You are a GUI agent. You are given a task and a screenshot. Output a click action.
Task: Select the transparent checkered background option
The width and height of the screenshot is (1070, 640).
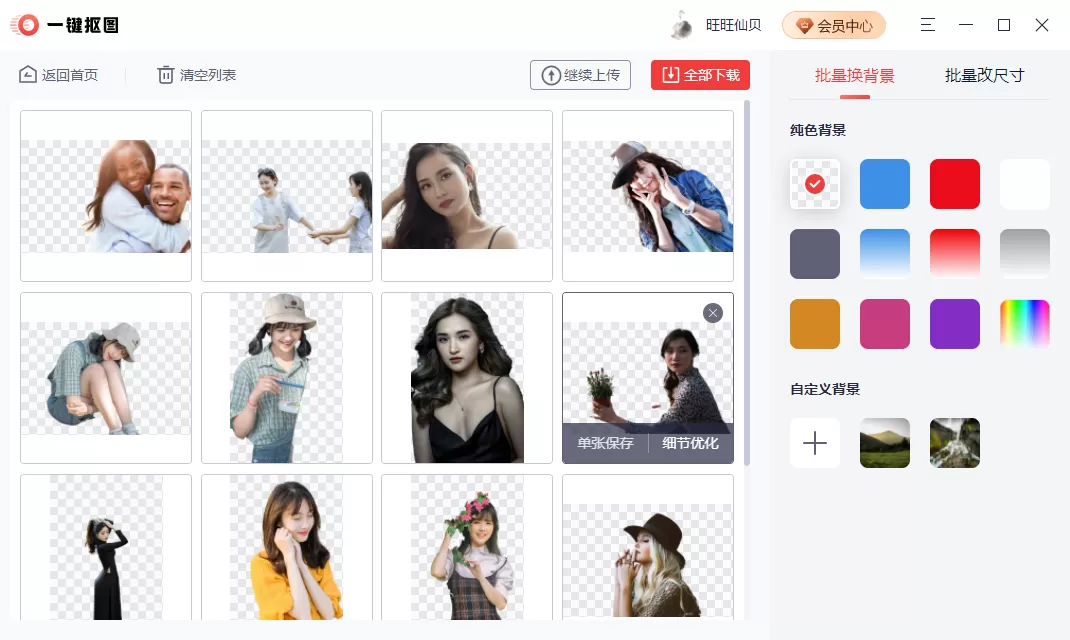pyautogui.click(x=815, y=184)
